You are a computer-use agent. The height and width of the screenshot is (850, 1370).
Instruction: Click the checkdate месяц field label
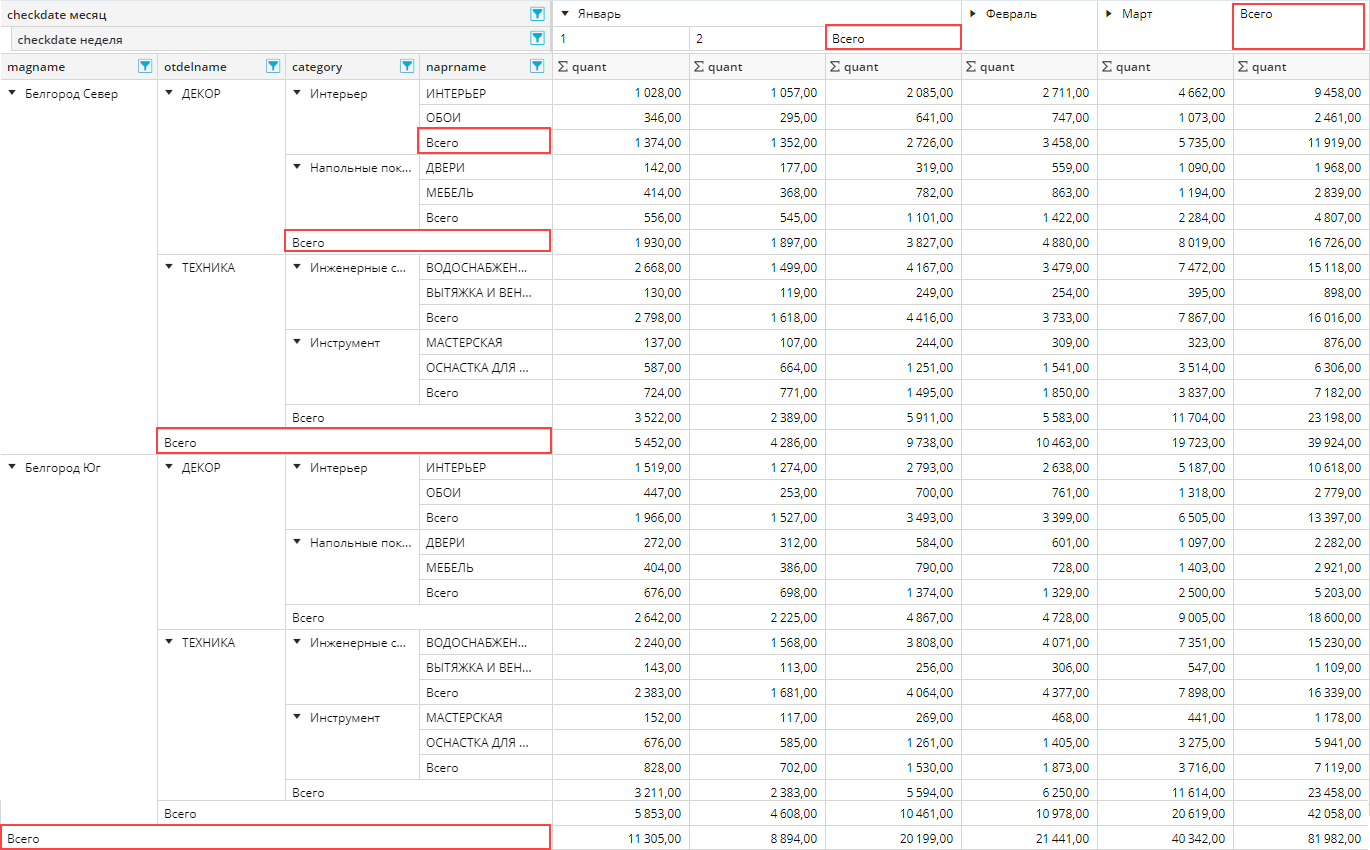pos(57,15)
